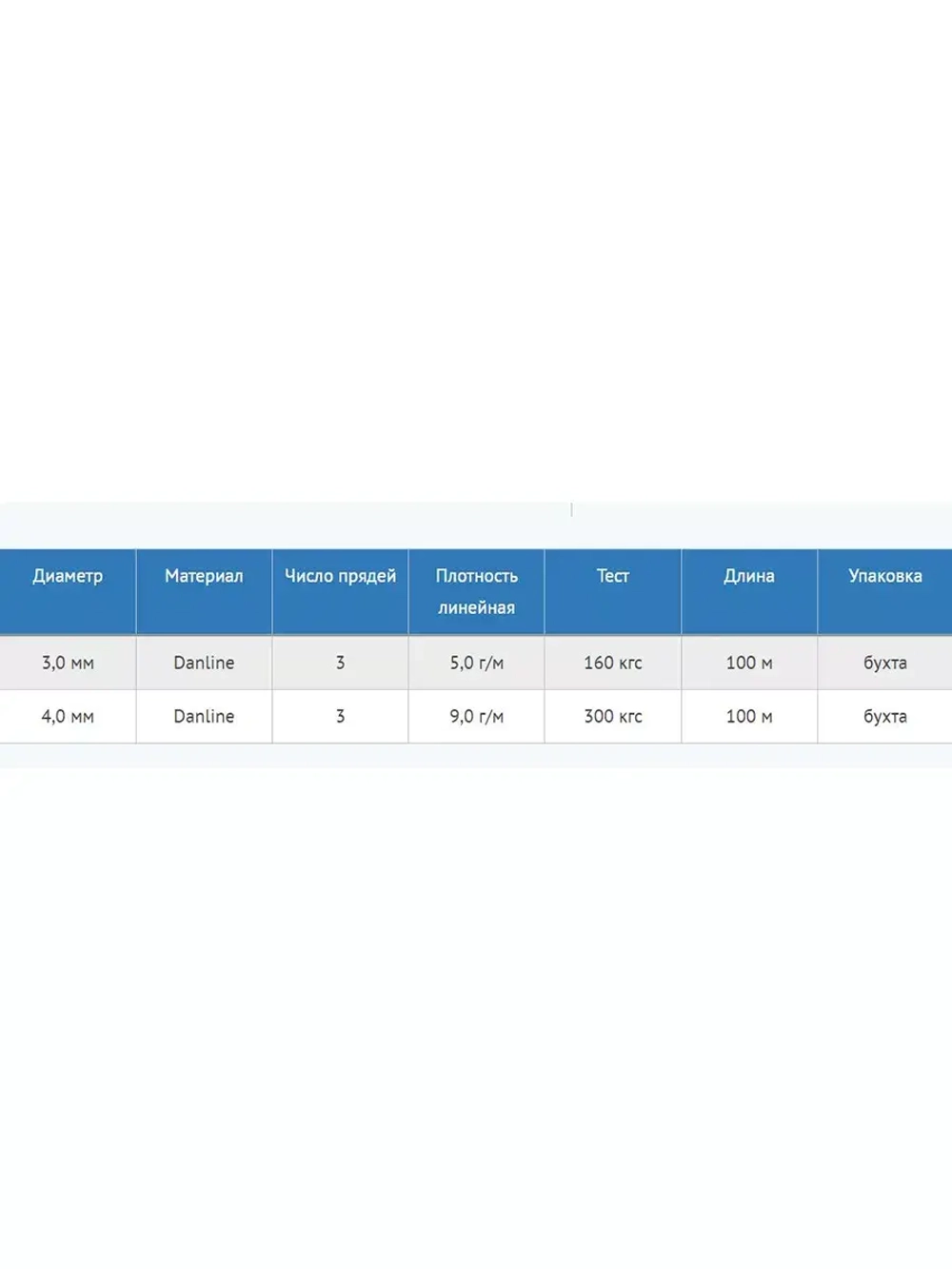Viewport: 952px width, 1269px height.
Task: Click Danline in the 3,0 мм row
Action: point(204,663)
